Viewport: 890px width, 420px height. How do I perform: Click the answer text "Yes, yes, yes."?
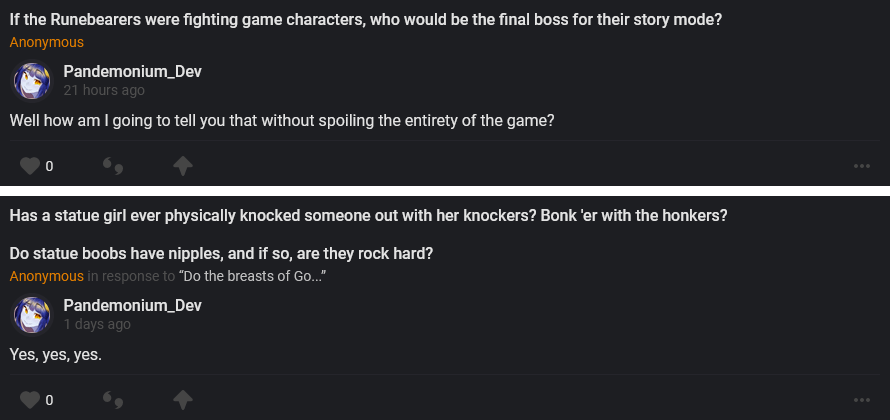tap(56, 354)
